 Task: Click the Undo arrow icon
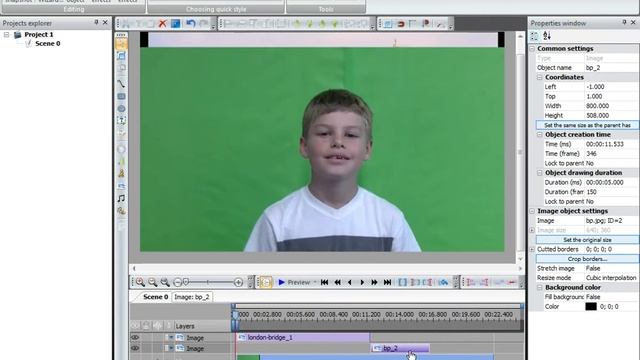(x=191, y=24)
